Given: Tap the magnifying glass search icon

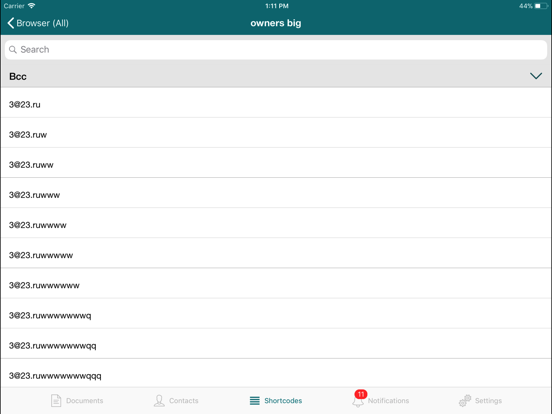Looking at the screenshot, I should (x=13, y=50).
